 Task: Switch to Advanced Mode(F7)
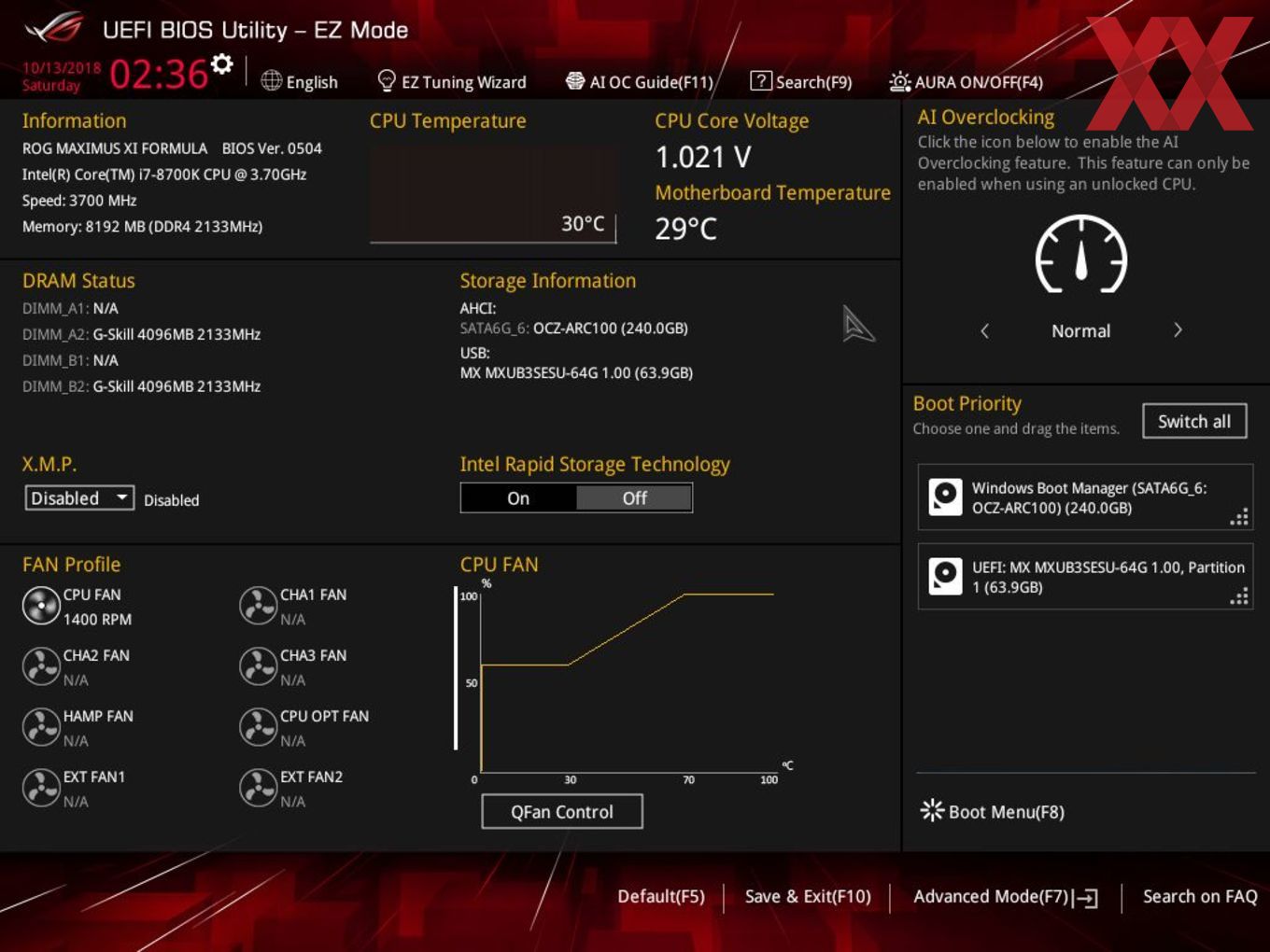(991, 896)
